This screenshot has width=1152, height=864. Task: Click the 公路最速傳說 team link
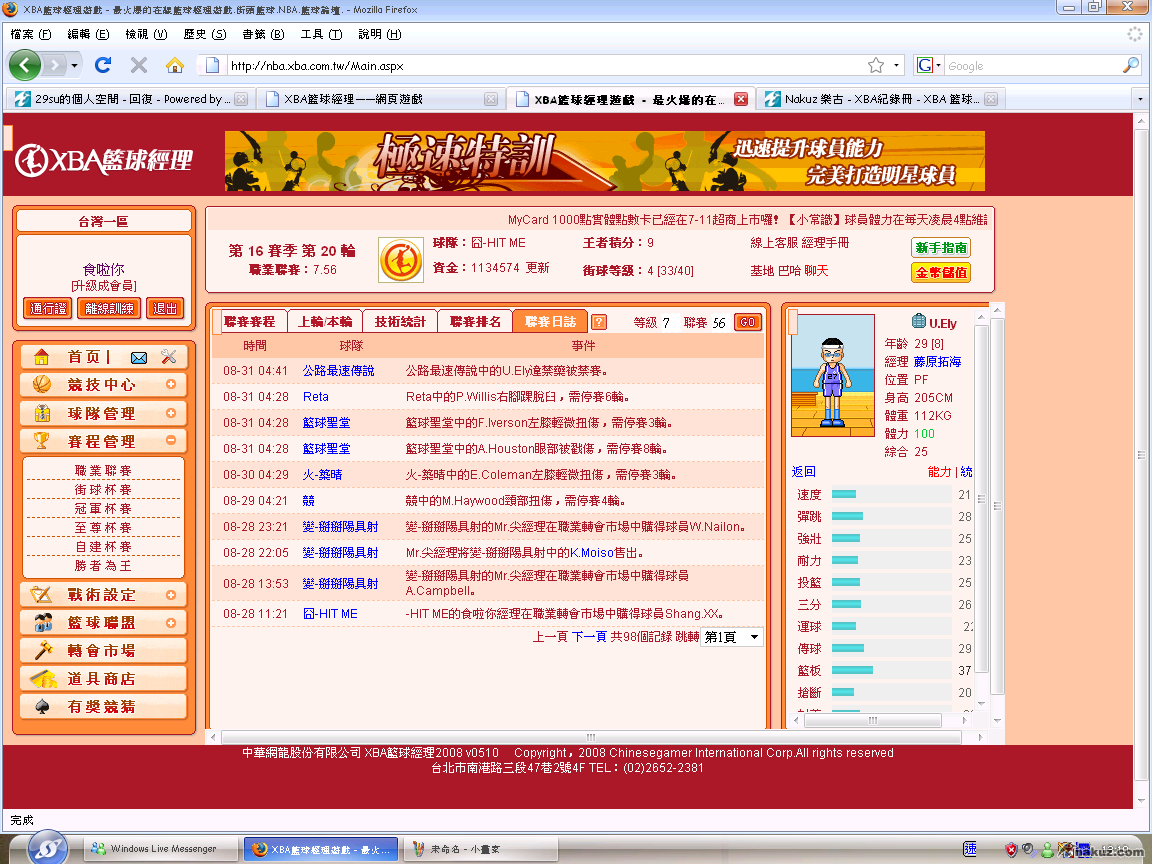(339, 371)
